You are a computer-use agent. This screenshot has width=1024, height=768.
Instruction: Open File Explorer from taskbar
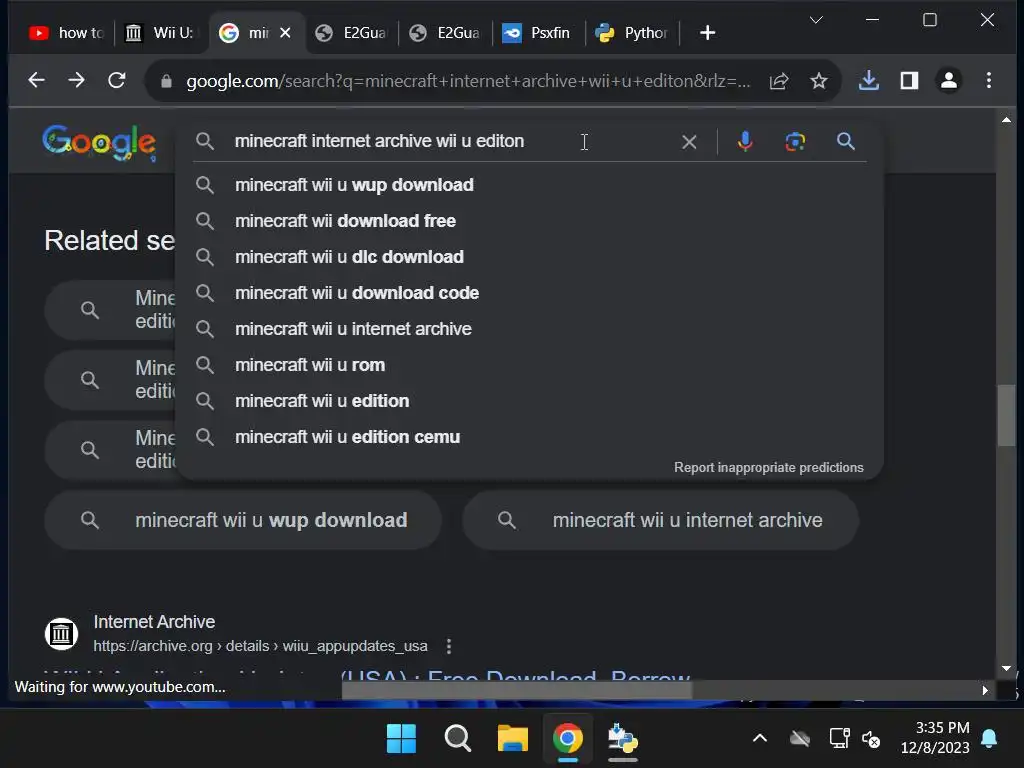tap(513, 739)
